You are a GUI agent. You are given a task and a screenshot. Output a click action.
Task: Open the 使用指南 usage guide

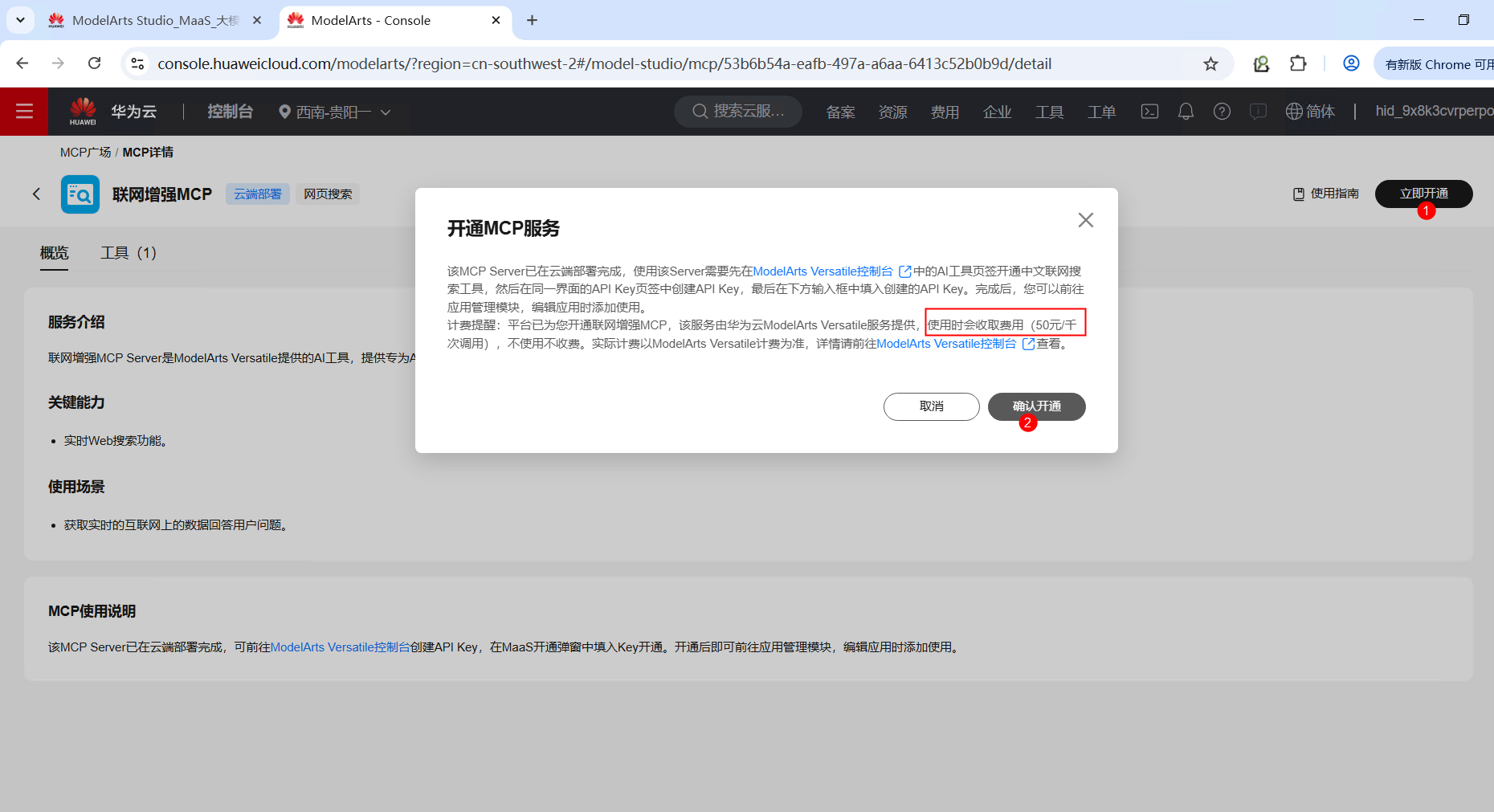[x=1325, y=194]
